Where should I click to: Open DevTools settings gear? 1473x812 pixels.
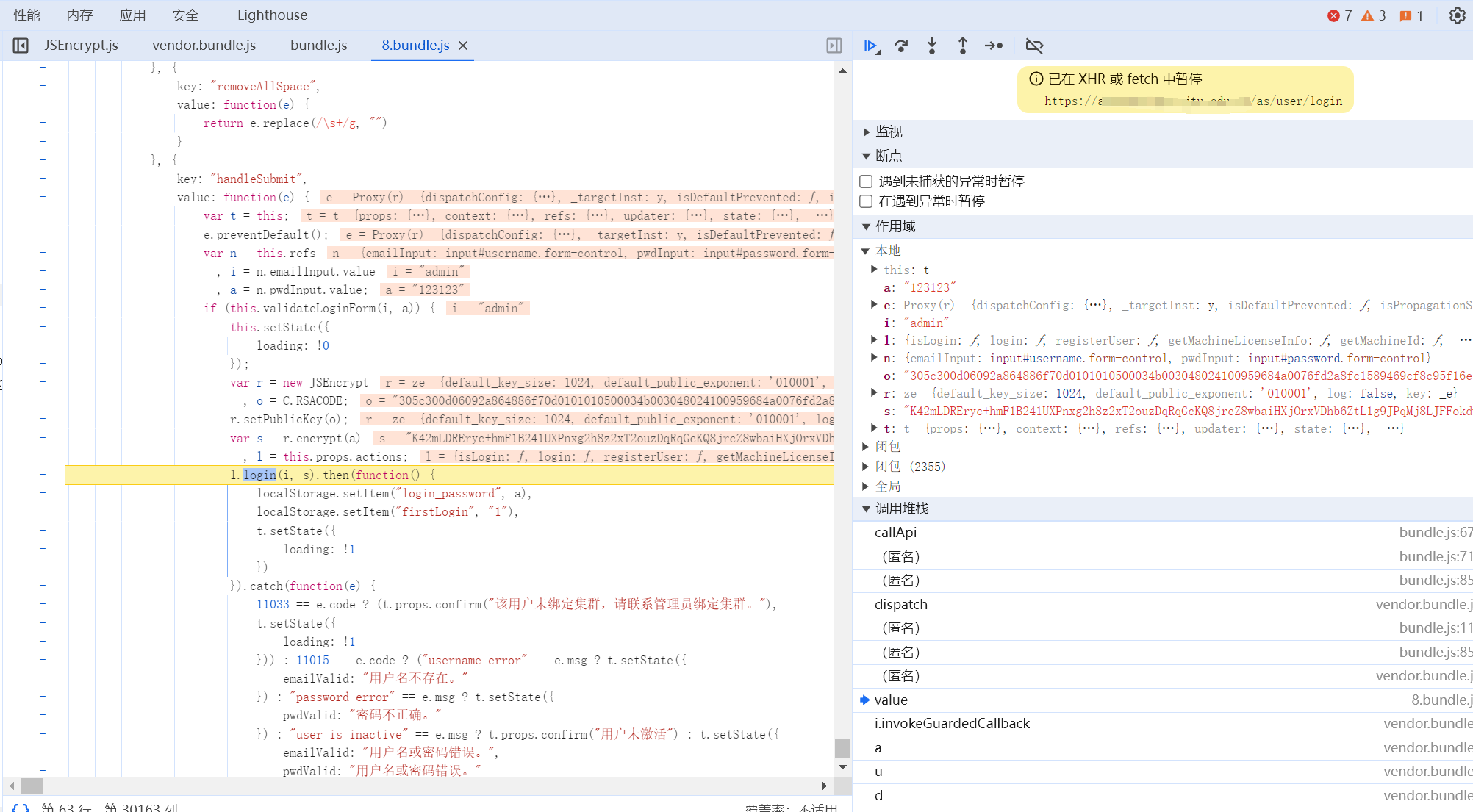(1457, 15)
